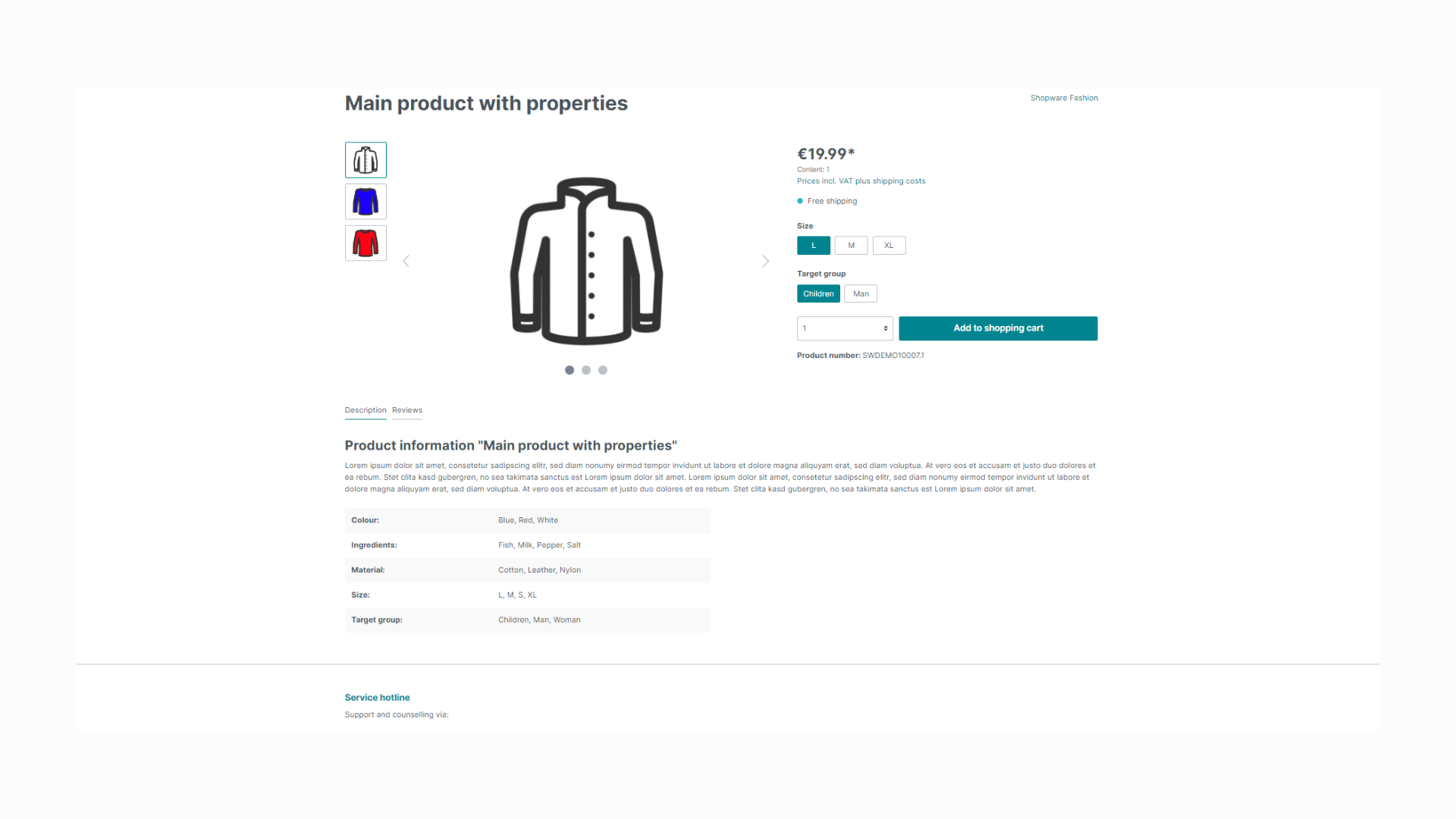This screenshot has width=1456, height=819.
Task: Go to third gallery slide dot
Action: point(603,370)
